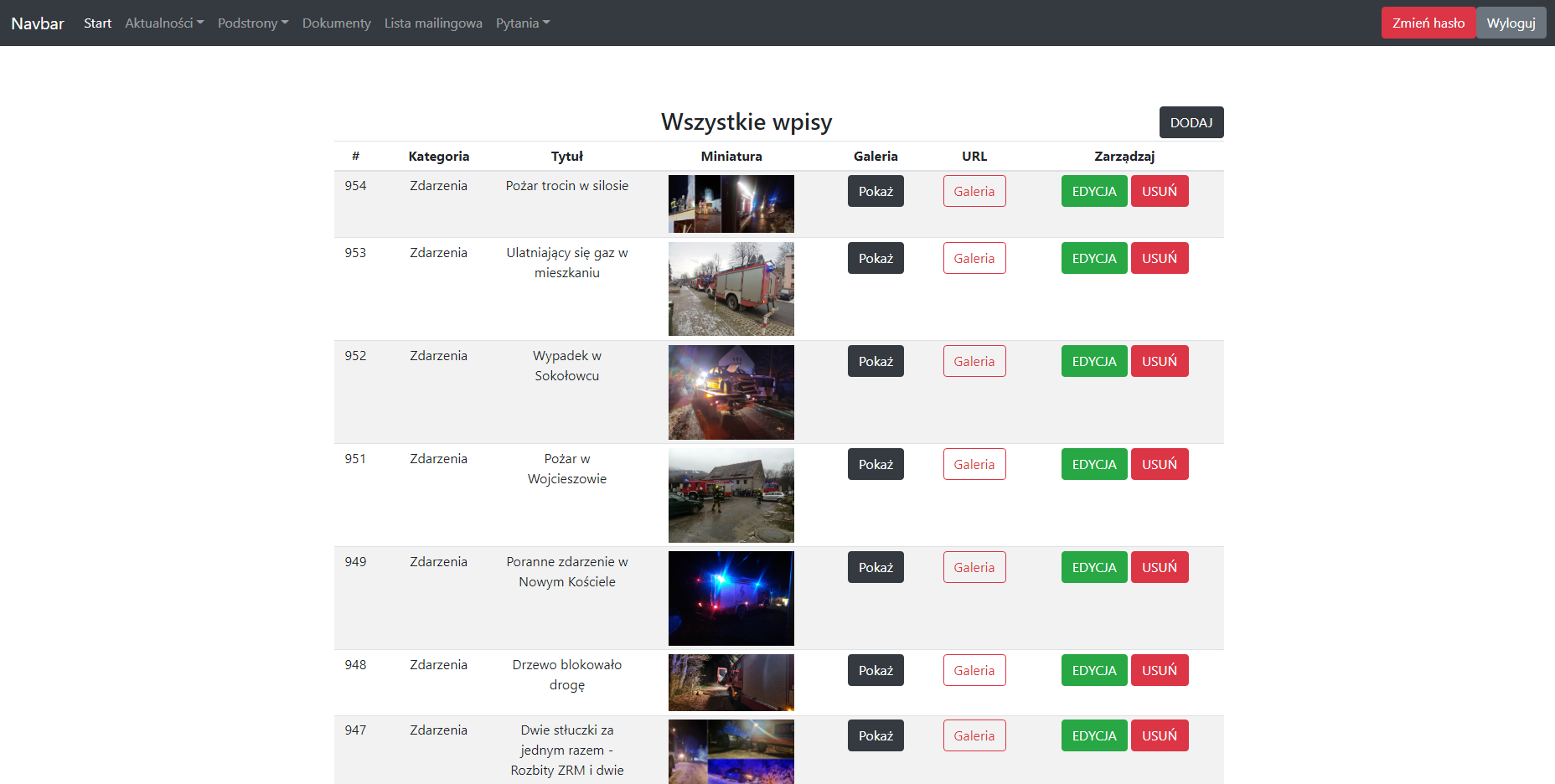Open Lista mailingowa in the navbar

click(x=433, y=23)
